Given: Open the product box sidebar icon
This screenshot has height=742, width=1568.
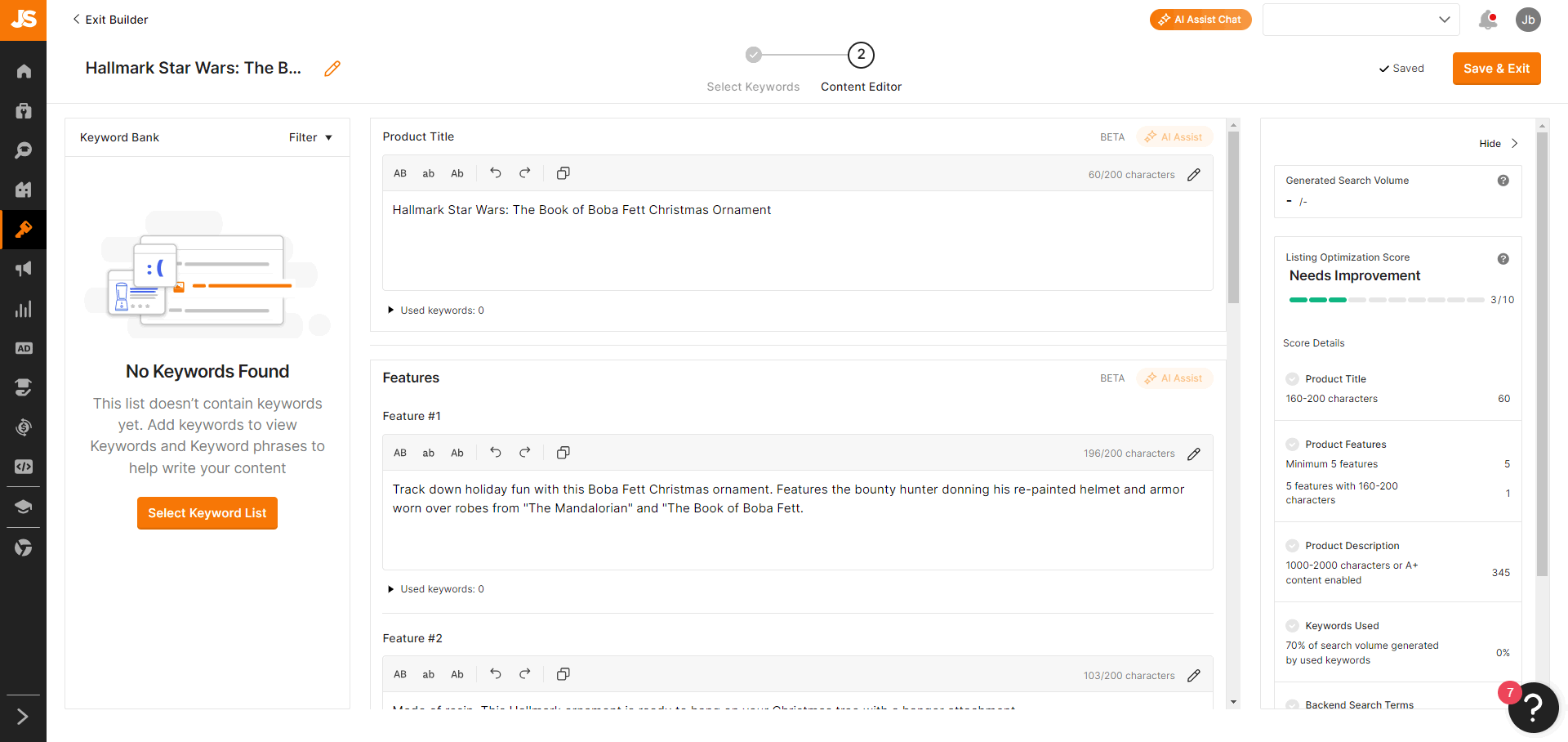Looking at the screenshot, I should 24,110.
